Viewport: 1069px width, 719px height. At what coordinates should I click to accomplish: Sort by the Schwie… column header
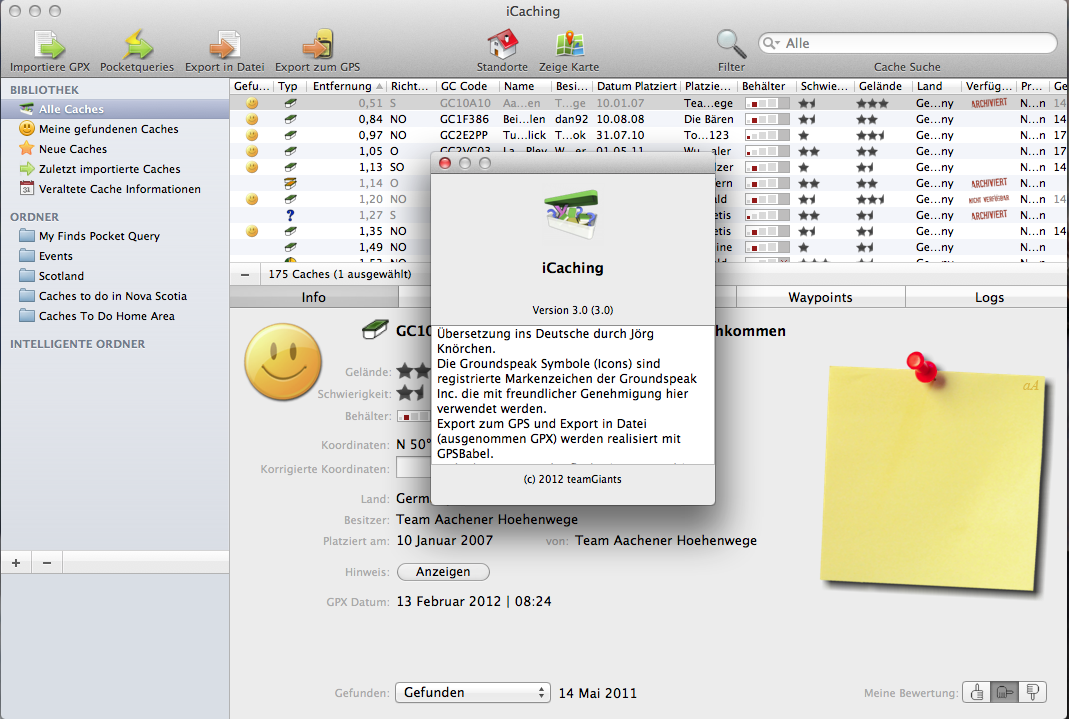tap(824, 86)
